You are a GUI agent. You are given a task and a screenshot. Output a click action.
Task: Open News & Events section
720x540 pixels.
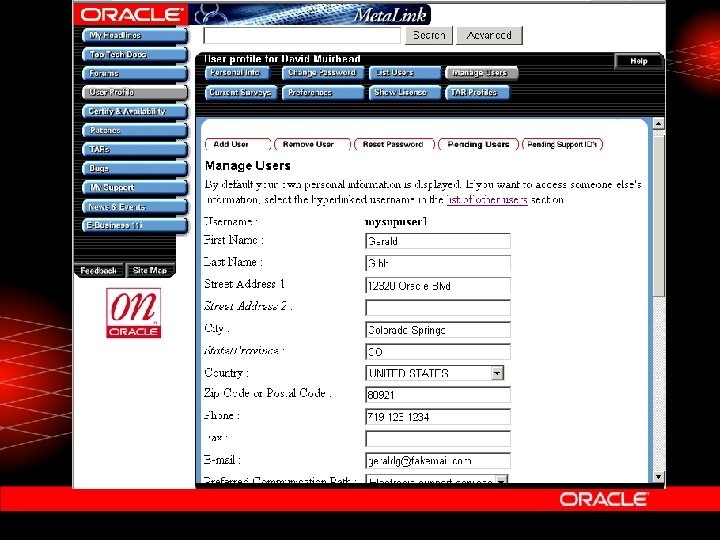tap(135, 207)
